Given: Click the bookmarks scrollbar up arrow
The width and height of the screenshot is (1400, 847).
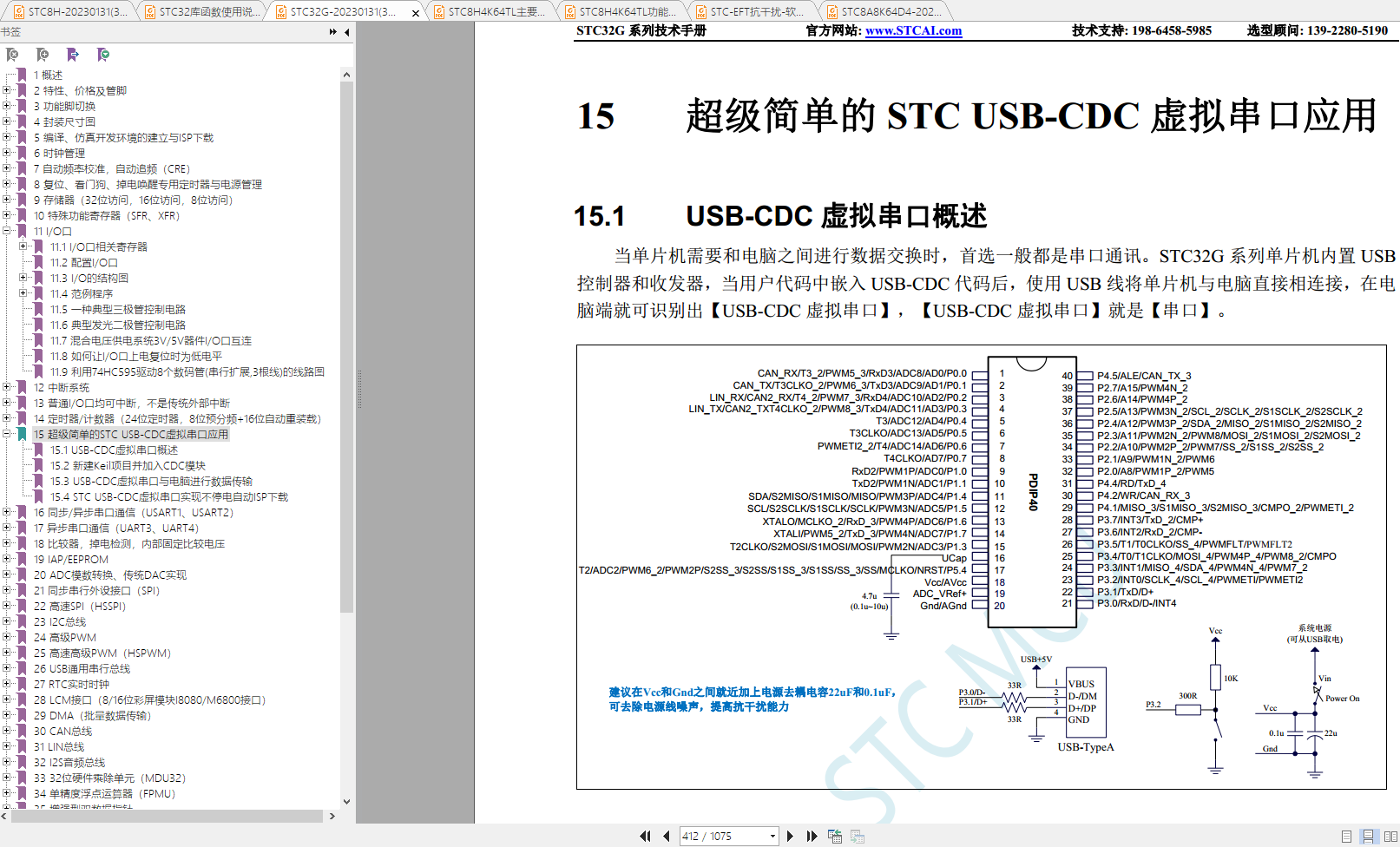Looking at the screenshot, I should tap(346, 75).
